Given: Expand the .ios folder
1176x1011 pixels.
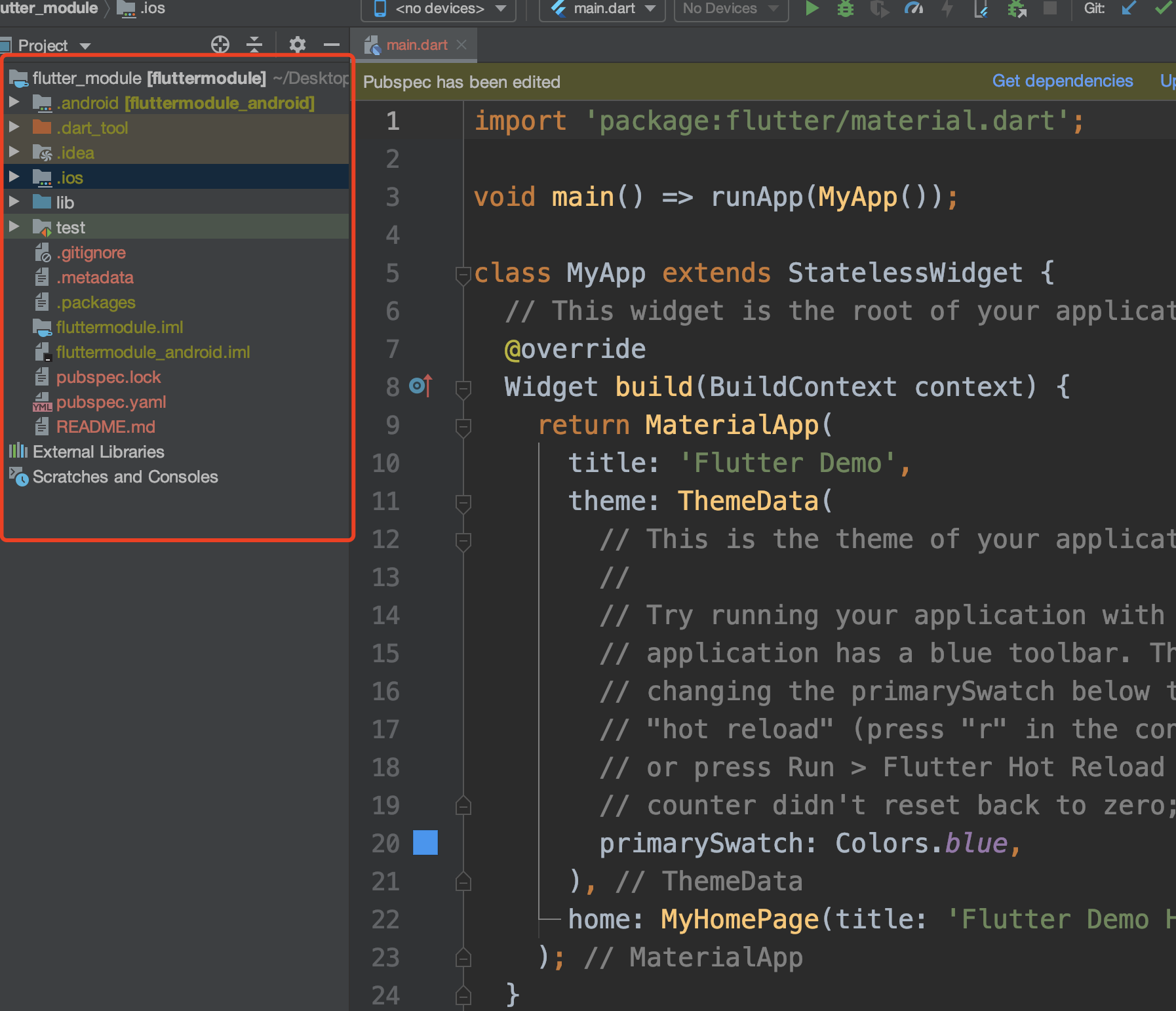Looking at the screenshot, I should pos(14,178).
